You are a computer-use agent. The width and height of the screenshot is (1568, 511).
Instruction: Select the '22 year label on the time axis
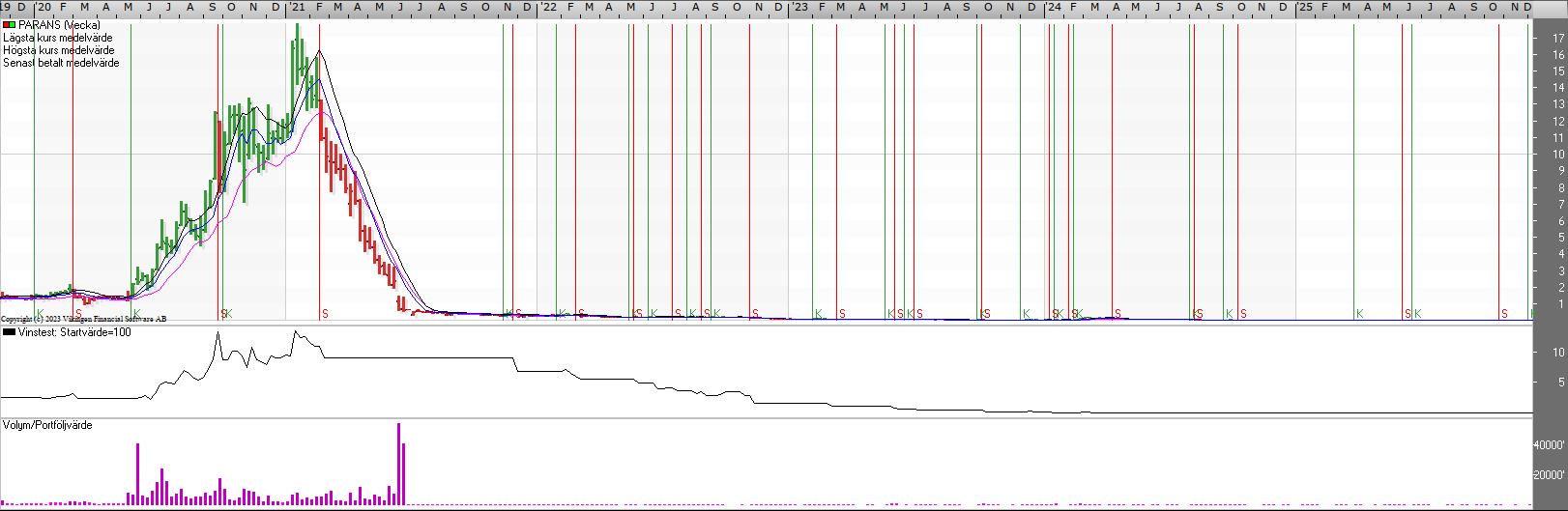548,7
